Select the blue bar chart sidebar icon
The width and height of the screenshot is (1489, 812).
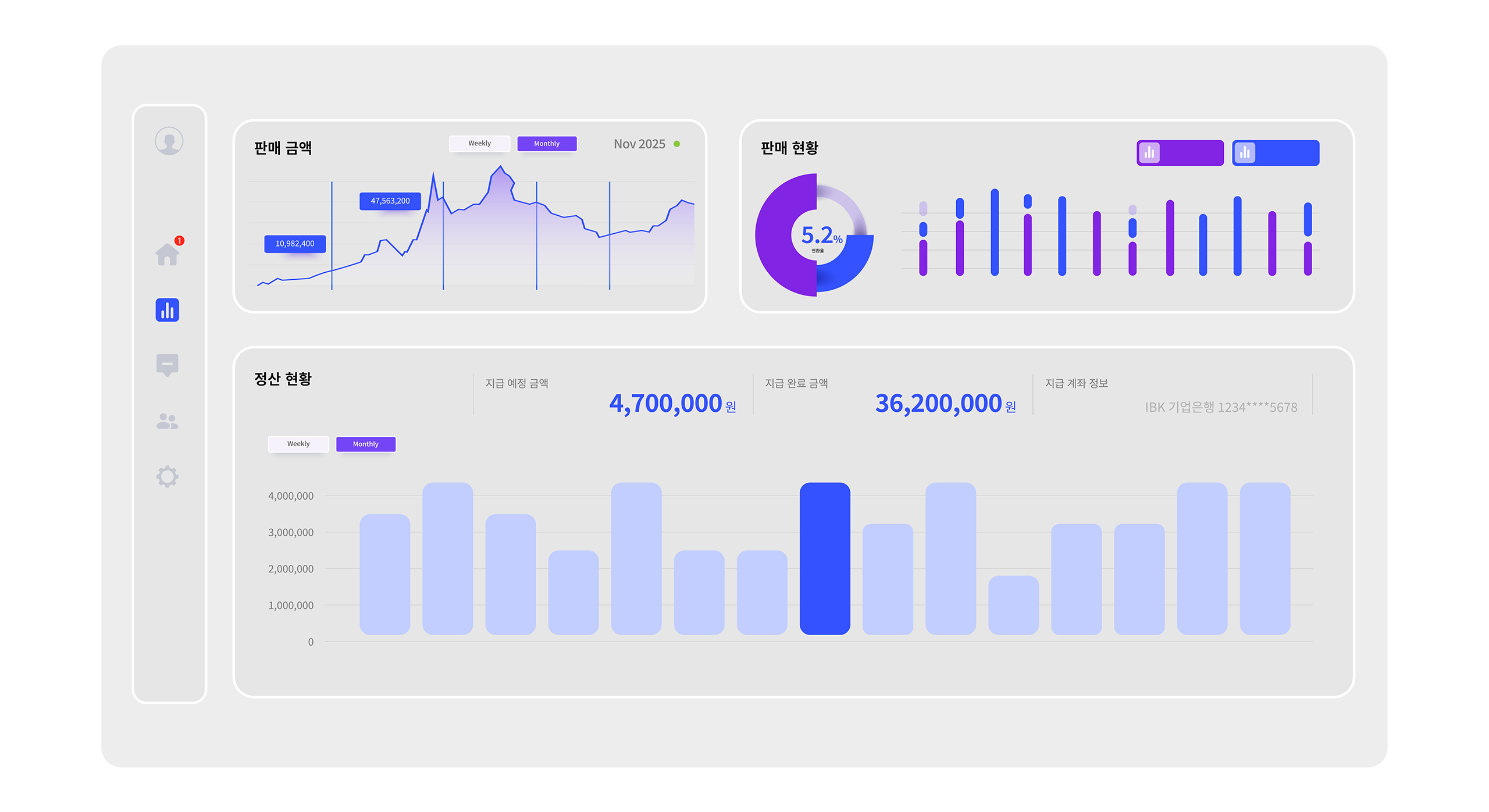point(167,310)
